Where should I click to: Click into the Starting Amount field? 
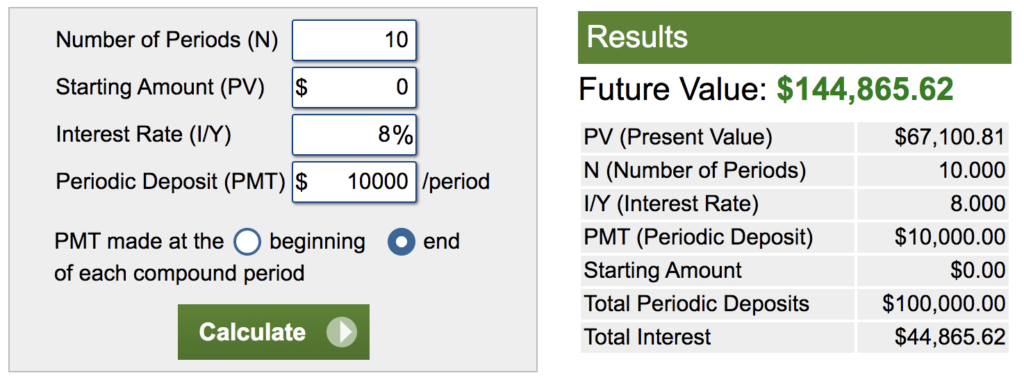click(354, 87)
